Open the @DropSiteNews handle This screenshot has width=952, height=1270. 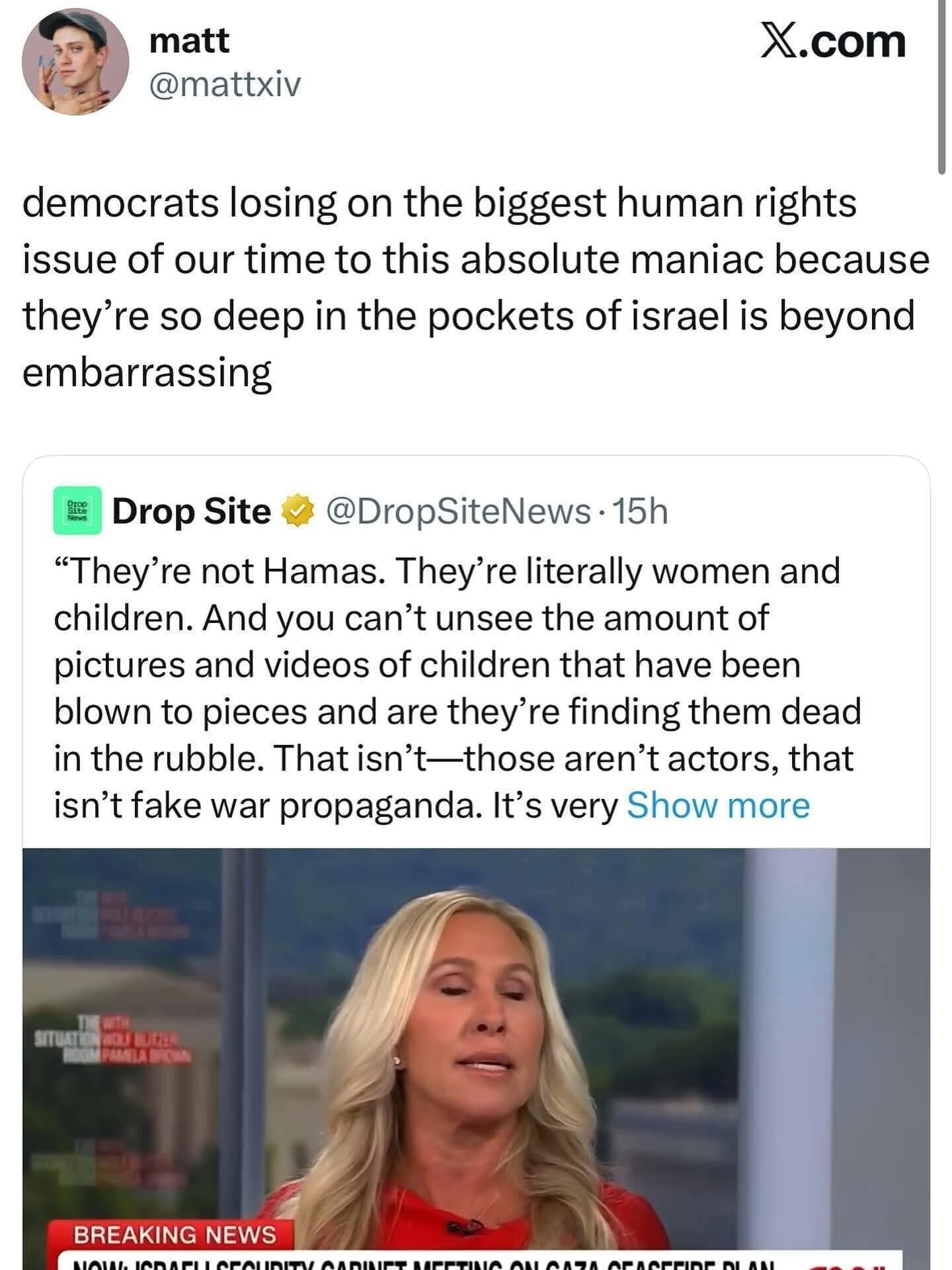tap(458, 511)
